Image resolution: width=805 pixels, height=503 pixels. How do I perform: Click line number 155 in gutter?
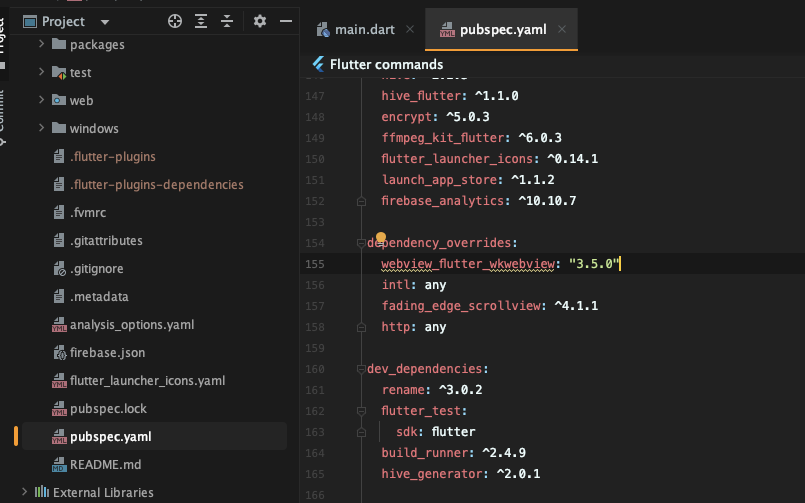315,264
